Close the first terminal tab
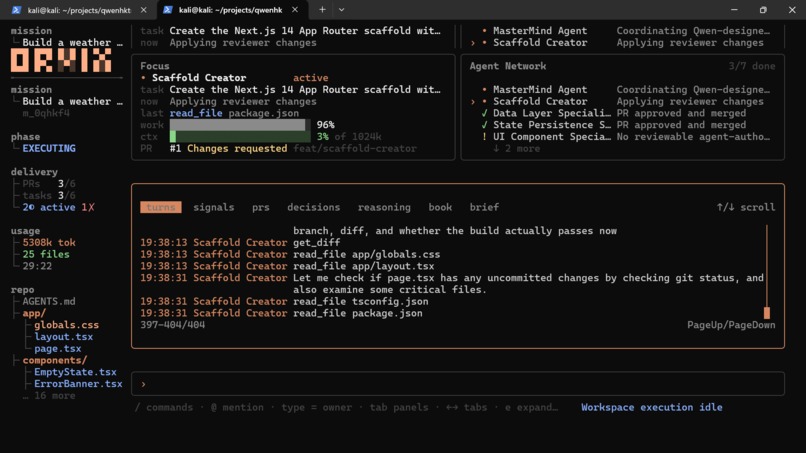 click(143, 10)
